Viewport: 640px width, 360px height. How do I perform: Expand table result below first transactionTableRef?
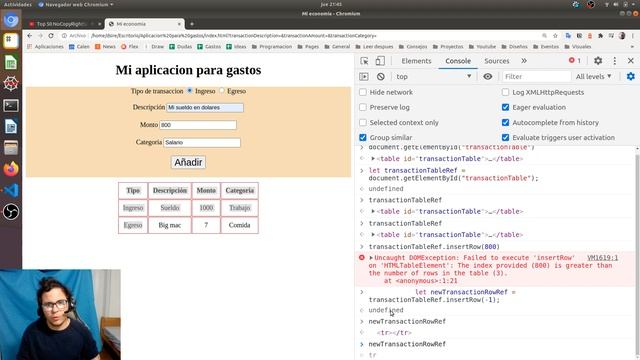(373, 211)
